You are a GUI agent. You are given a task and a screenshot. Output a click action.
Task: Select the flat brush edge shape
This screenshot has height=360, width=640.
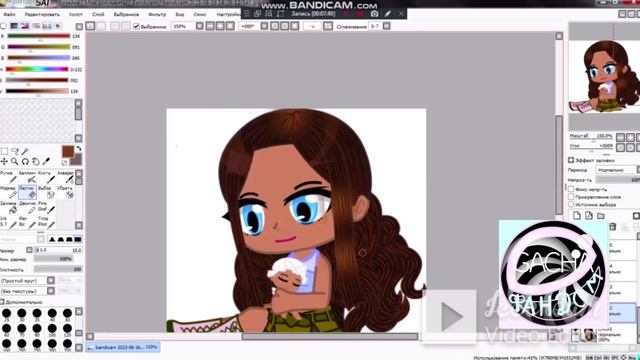tap(78, 239)
